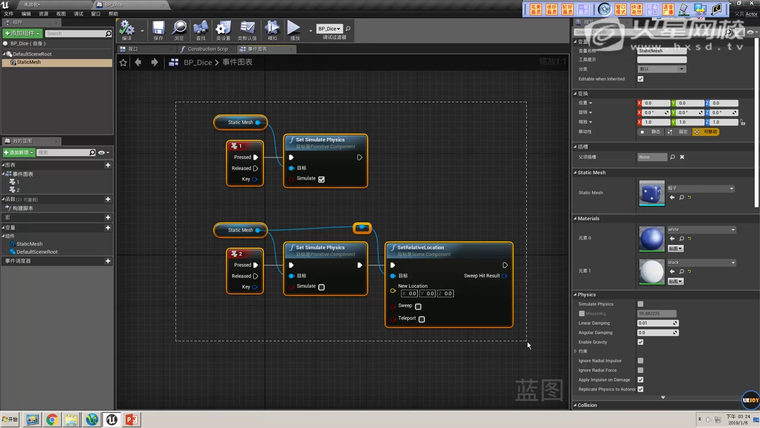Click the green Add Component button
760x428 pixels.
pyautogui.click(x=22, y=33)
